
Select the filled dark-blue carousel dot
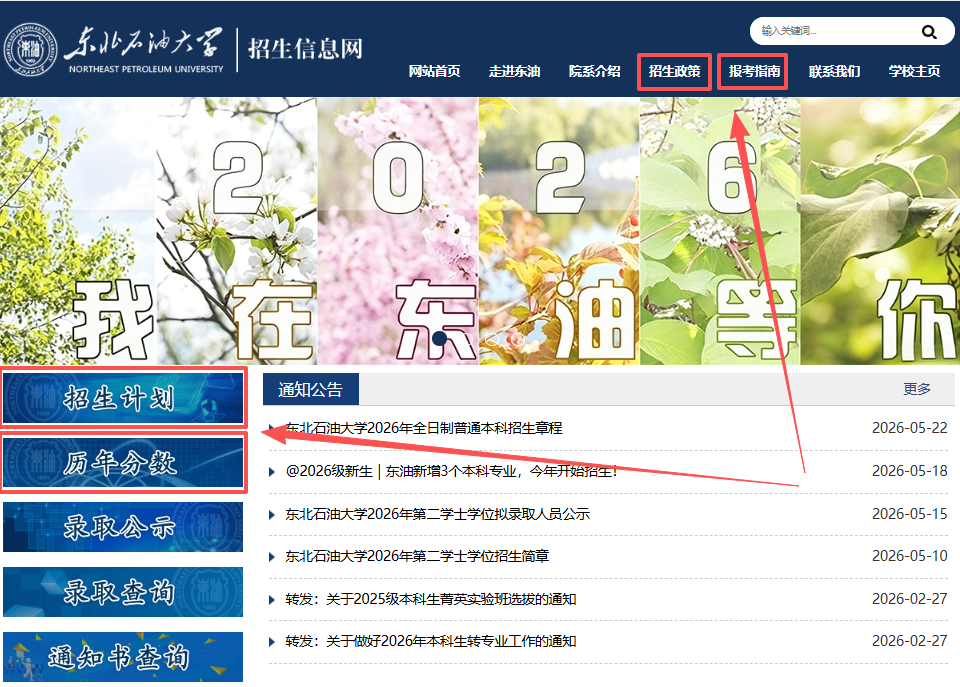pos(439,338)
